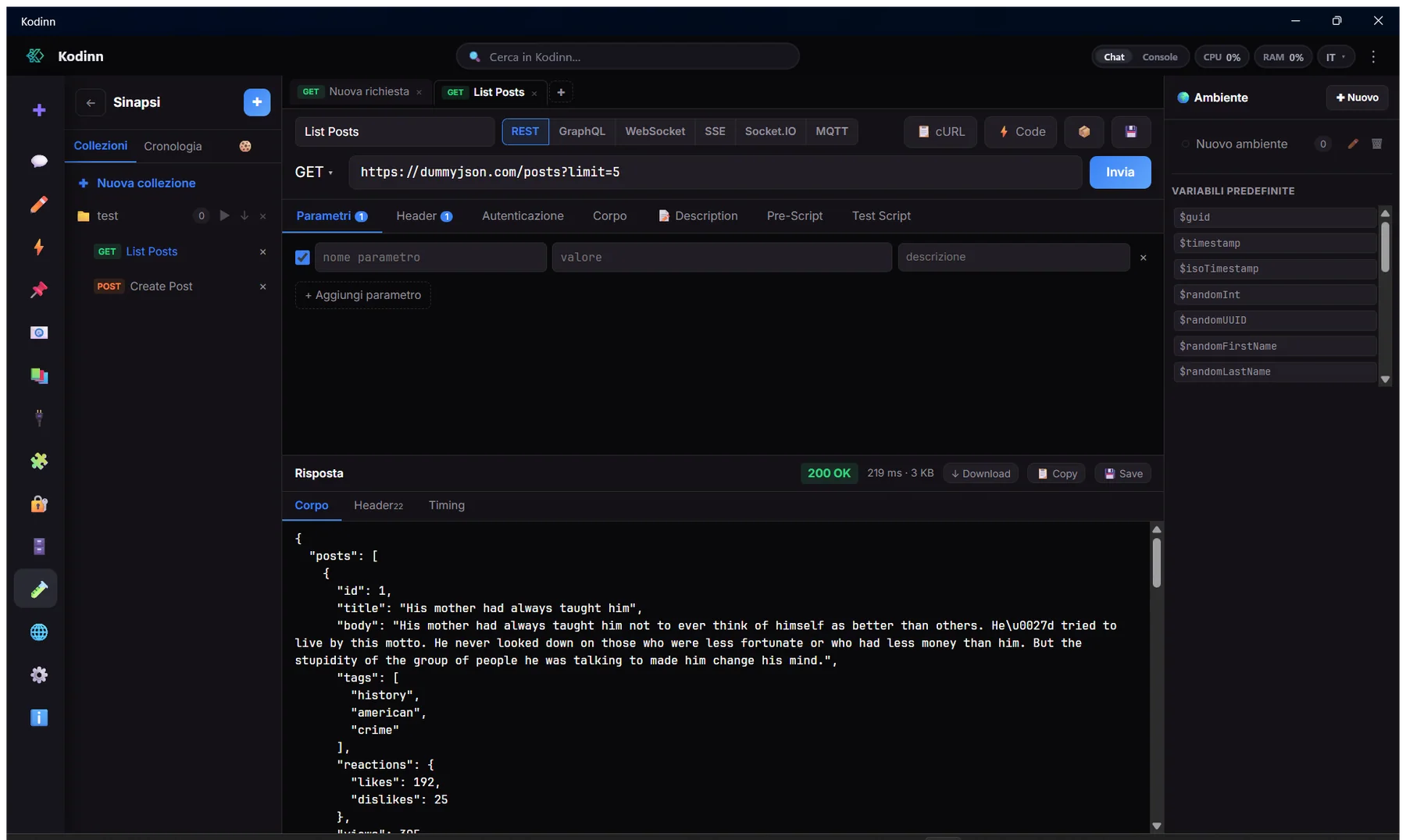
Task: Open the IT language dropdown
Action: (1336, 57)
